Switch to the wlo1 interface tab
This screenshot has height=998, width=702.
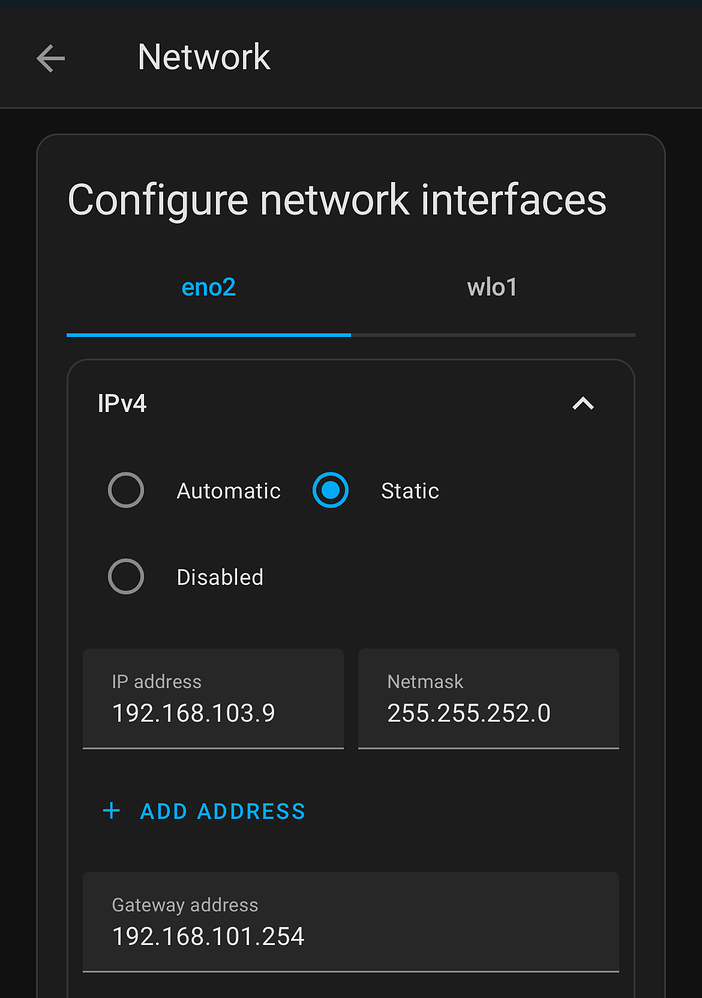[492, 287]
